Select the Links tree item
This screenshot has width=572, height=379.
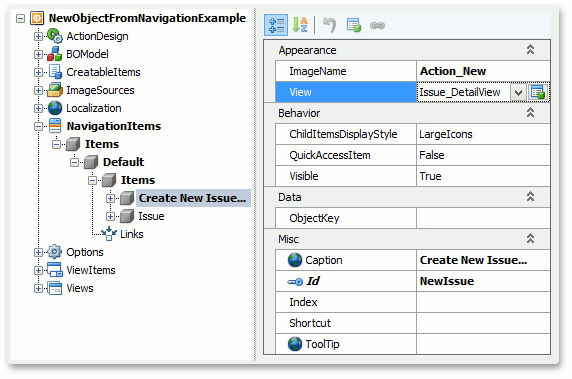132,234
